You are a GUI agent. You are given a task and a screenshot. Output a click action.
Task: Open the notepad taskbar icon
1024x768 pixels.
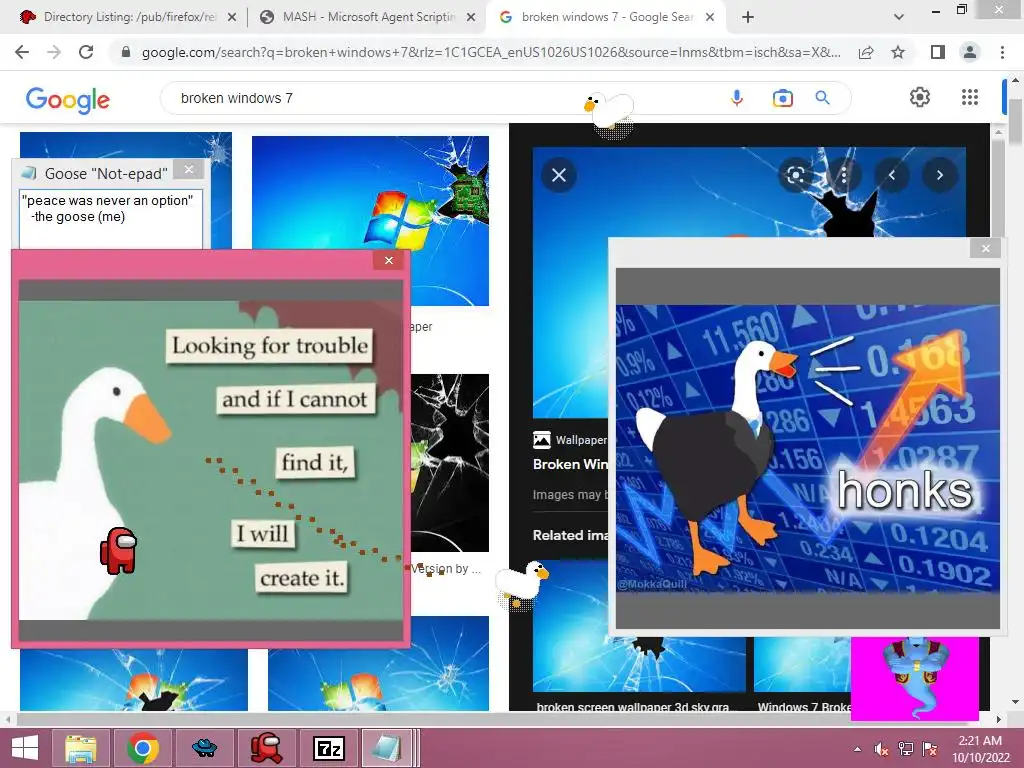pyautogui.click(x=388, y=748)
